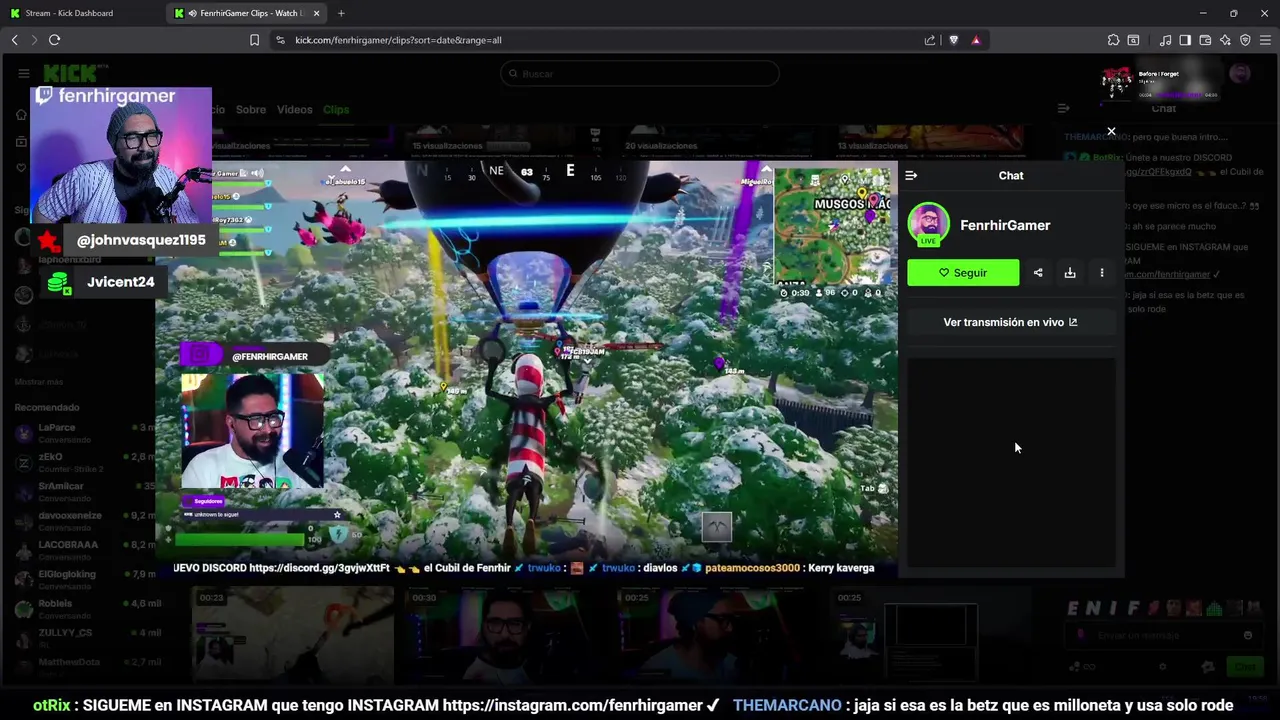Open the media control music note icon
1280x720 pixels.
click(1165, 40)
